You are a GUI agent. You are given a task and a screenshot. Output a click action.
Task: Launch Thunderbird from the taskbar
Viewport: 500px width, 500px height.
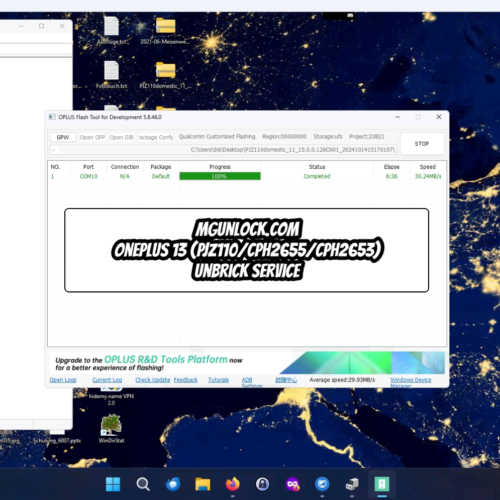pyautogui.click(x=173, y=484)
